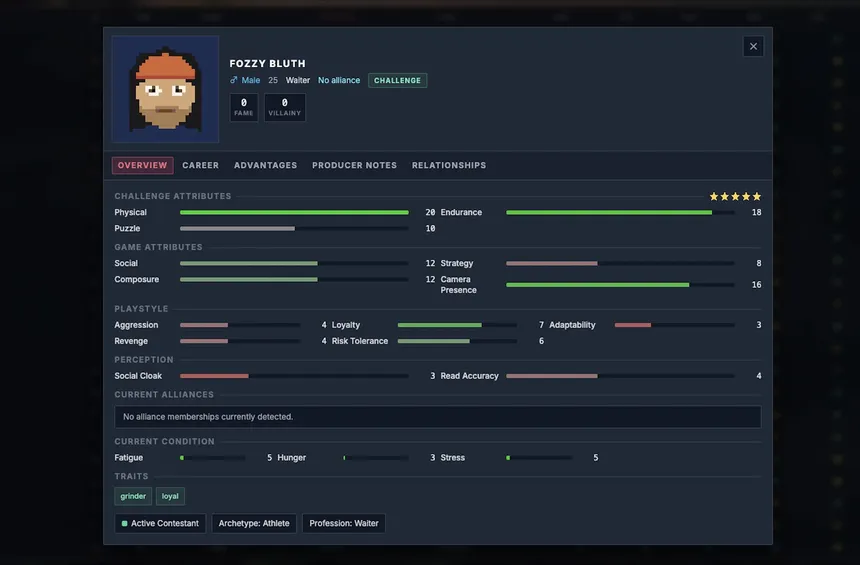Screen dimensions: 860x565
Task: Select the Overview tab
Action: coord(142,166)
